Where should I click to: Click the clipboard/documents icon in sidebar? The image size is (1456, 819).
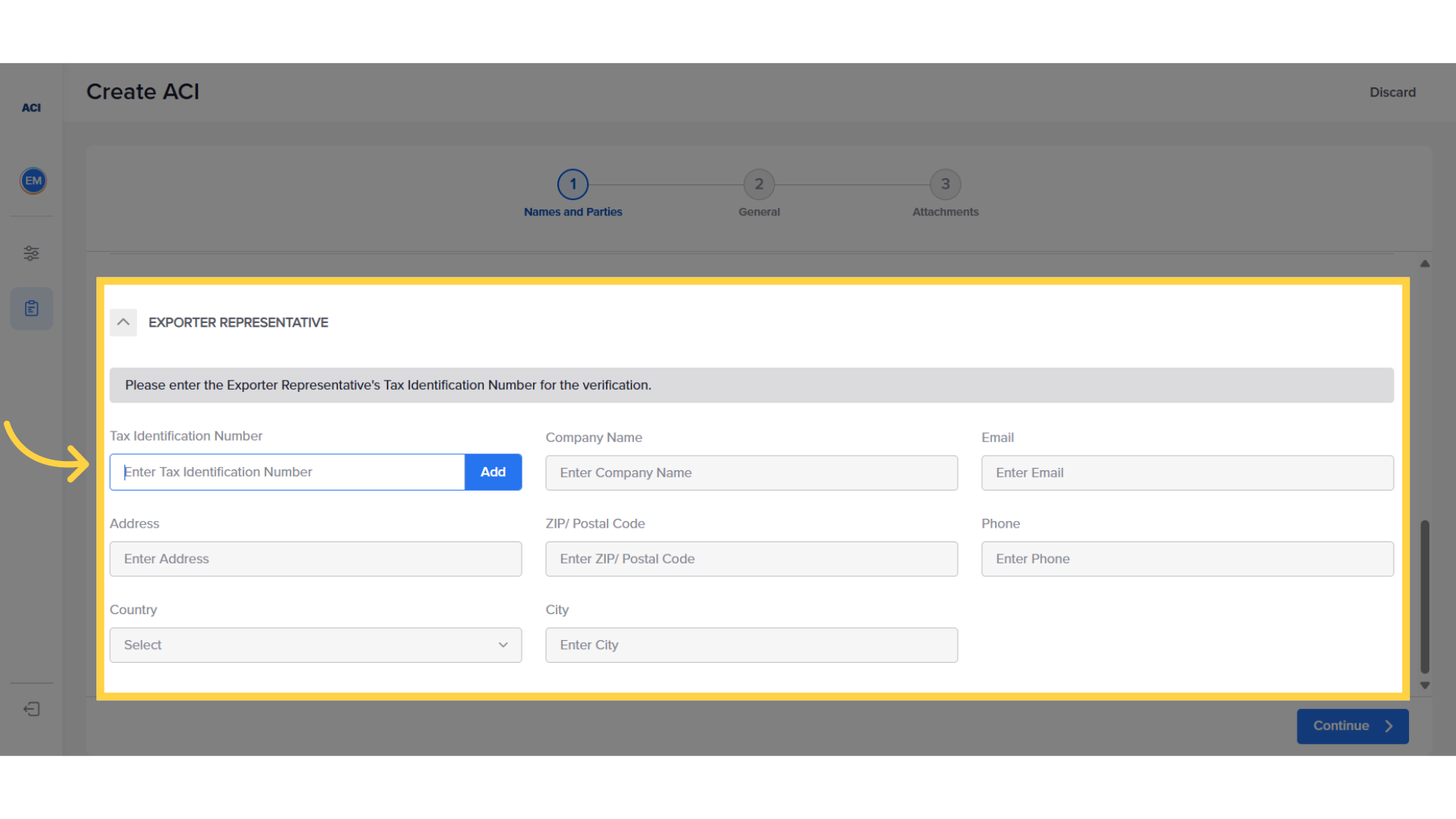(x=31, y=308)
